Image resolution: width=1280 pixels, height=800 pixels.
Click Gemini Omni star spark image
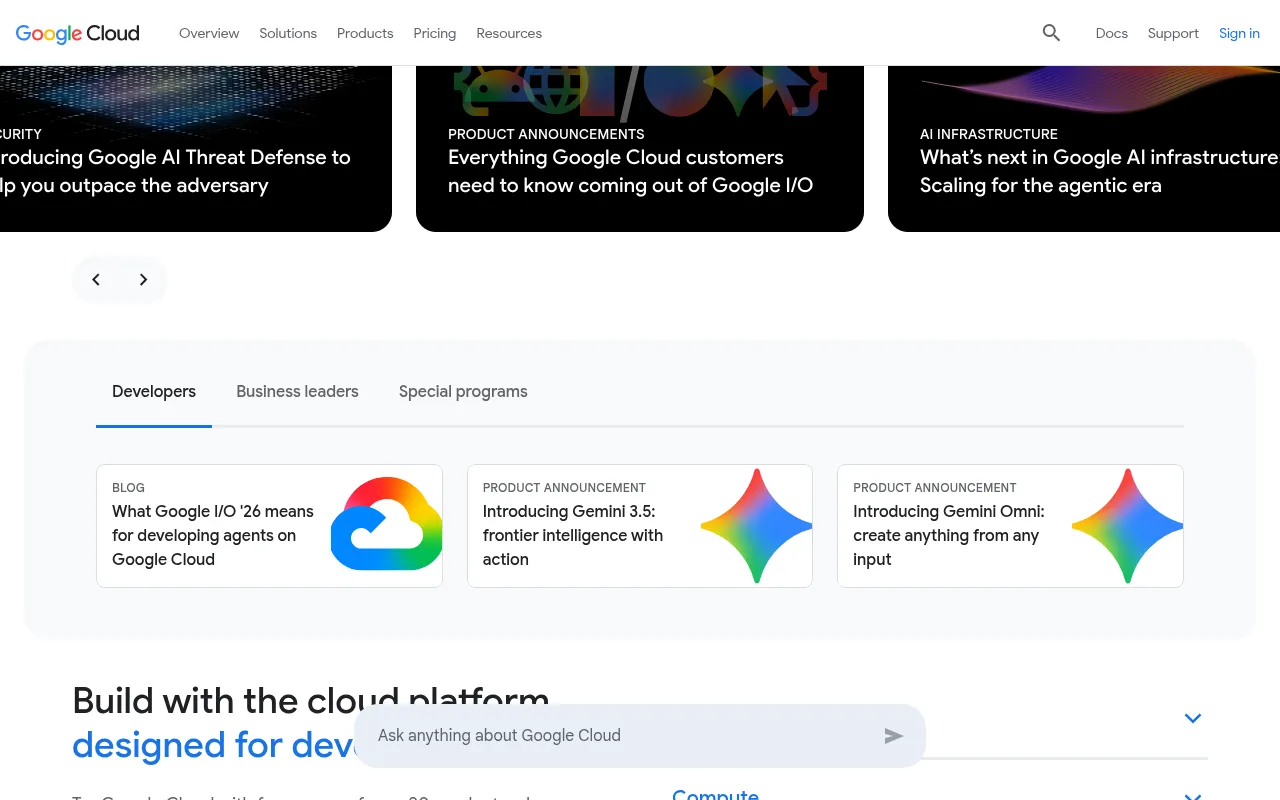[1127, 526]
